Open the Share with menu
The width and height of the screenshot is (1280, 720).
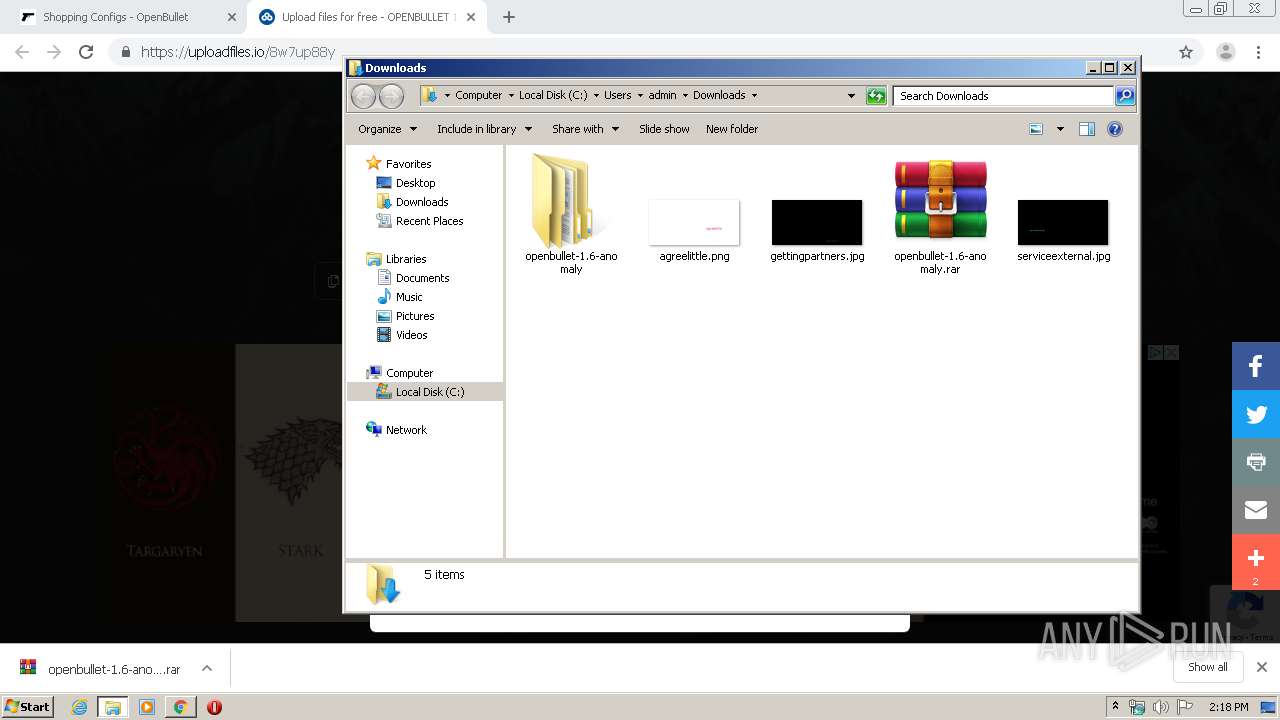[585, 129]
